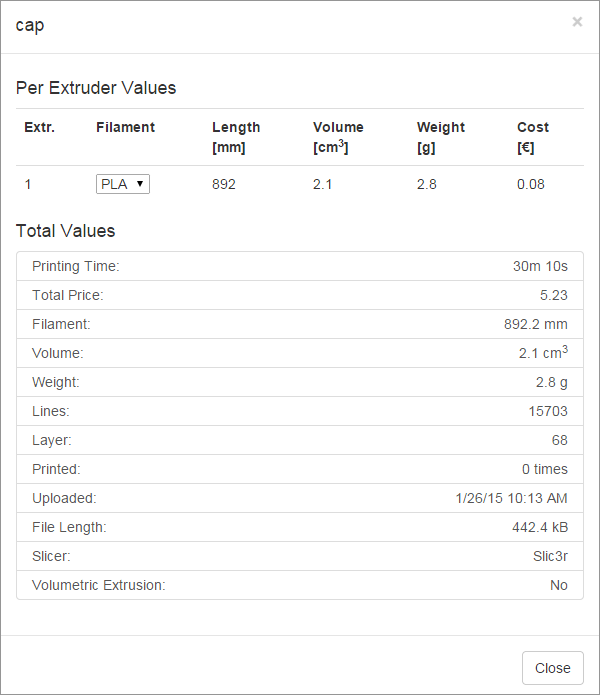Select the Lines row label

(49, 411)
